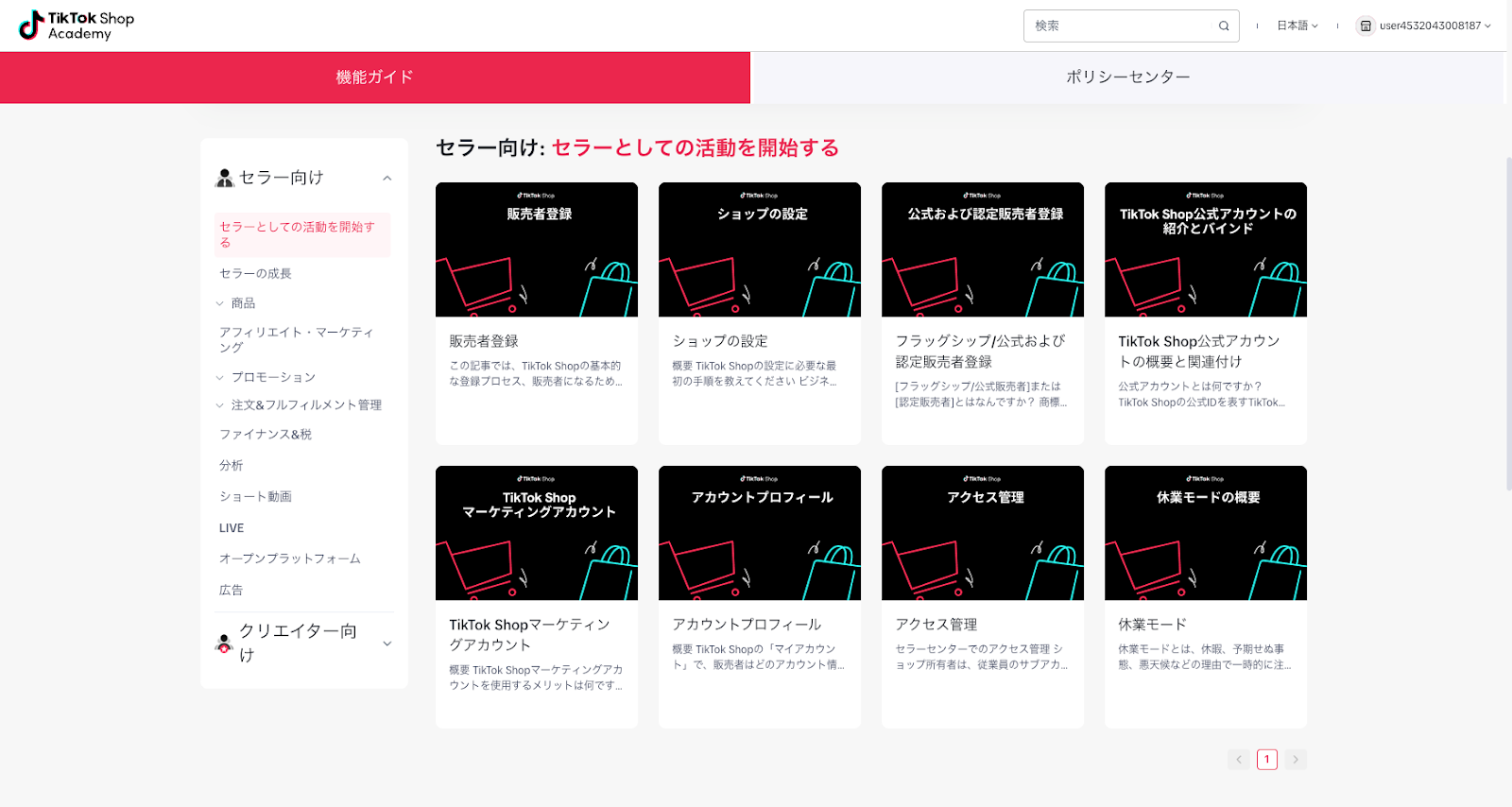1512x807 pixels.
Task: Click the creator icon next to クリエイター向け
Action: [x=224, y=644]
